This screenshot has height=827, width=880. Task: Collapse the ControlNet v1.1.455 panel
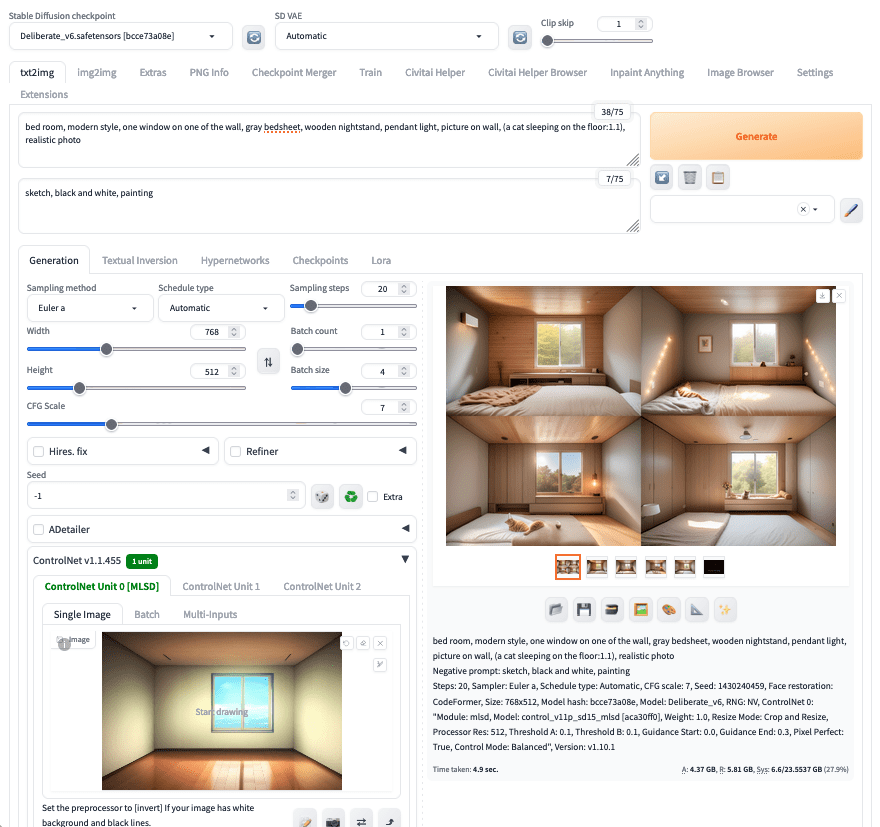pyautogui.click(x=405, y=559)
